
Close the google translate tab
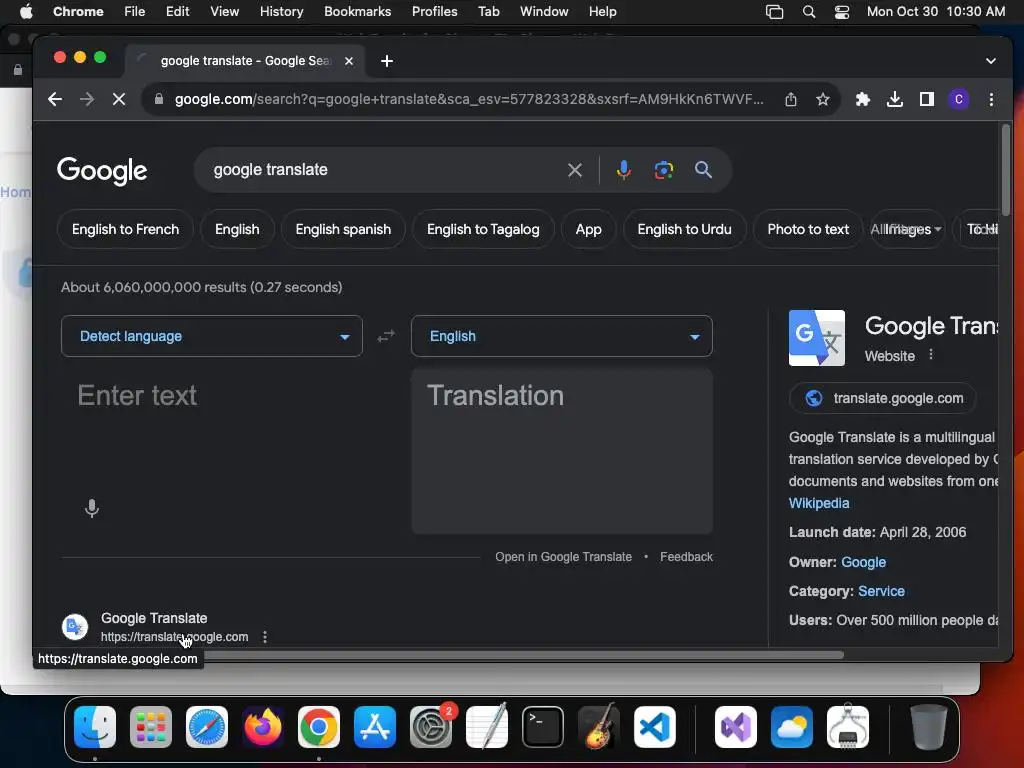pyautogui.click(x=349, y=61)
